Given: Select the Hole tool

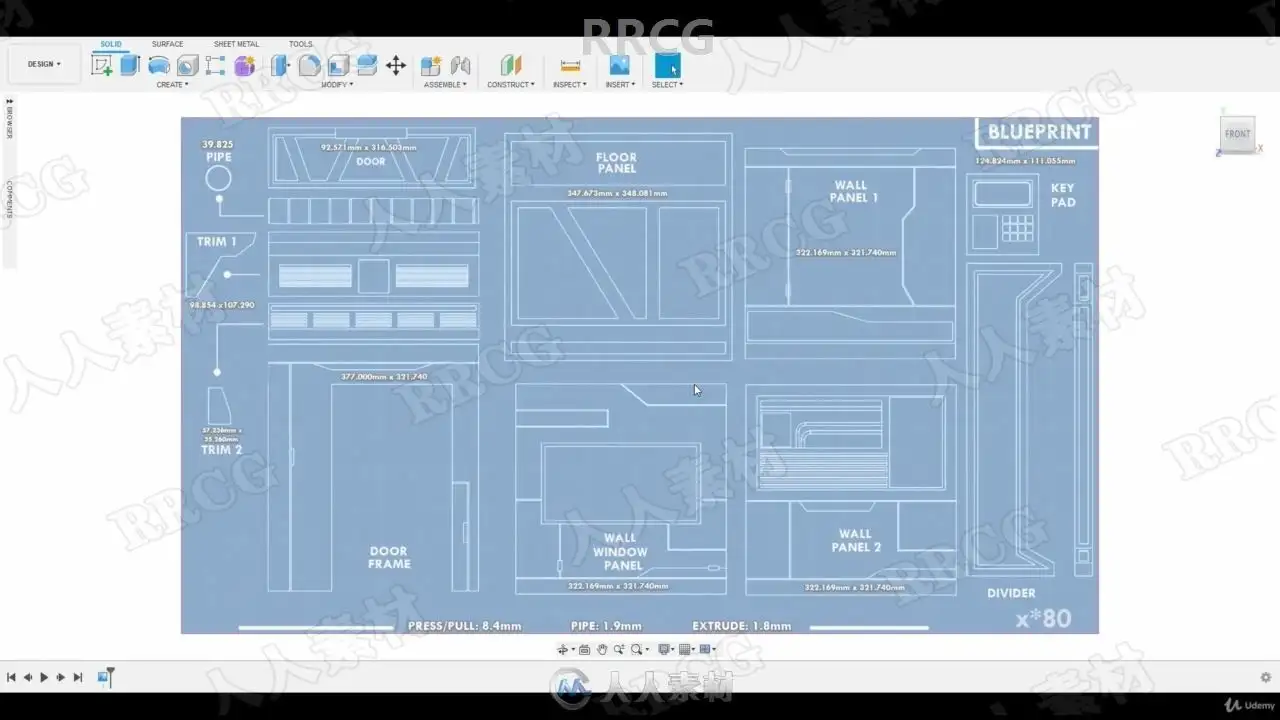Looking at the screenshot, I should [x=187, y=66].
